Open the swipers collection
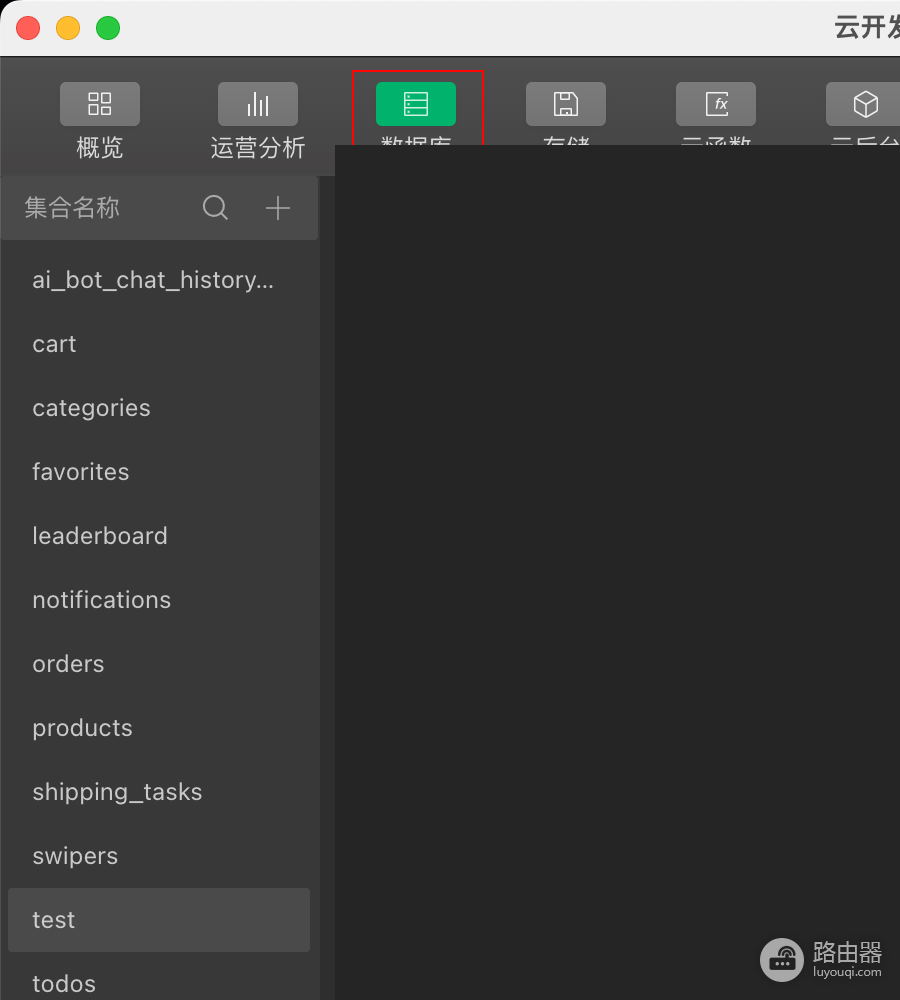This screenshot has height=1000, width=900. pyautogui.click(x=159, y=857)
